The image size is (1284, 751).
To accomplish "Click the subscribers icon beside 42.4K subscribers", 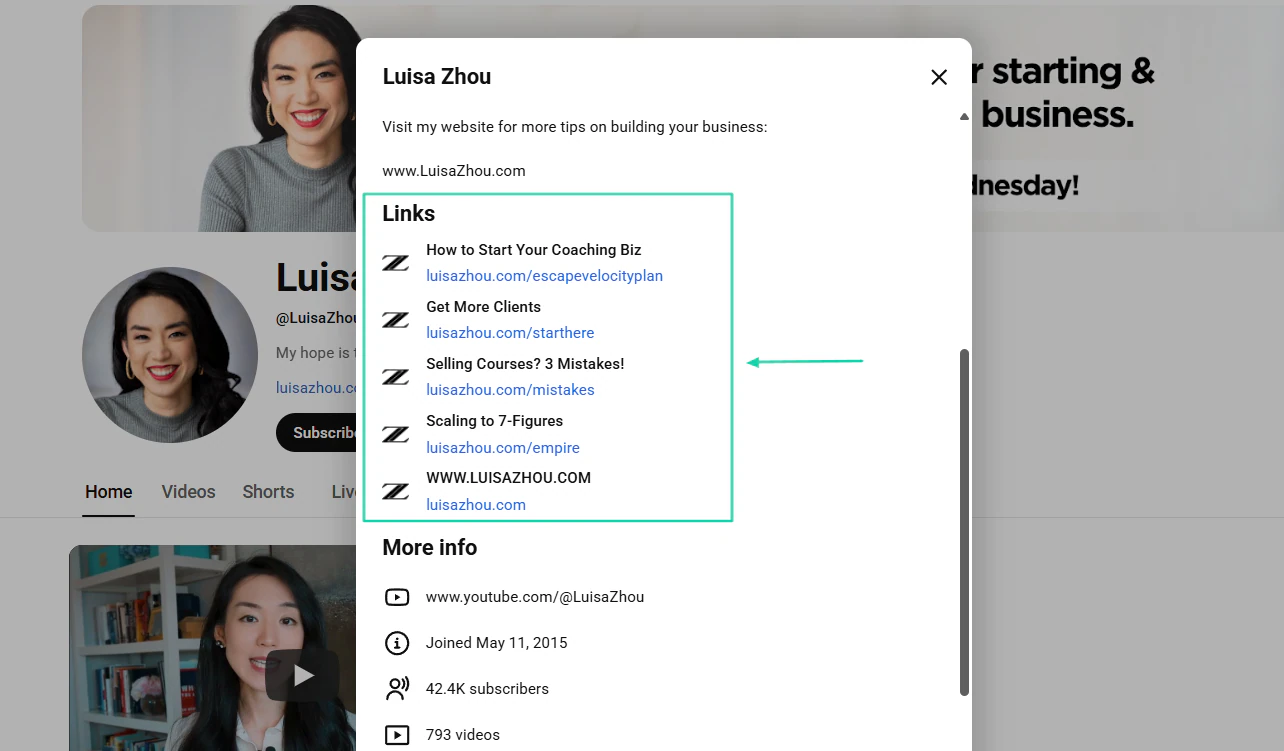I will tap(397, 689).
